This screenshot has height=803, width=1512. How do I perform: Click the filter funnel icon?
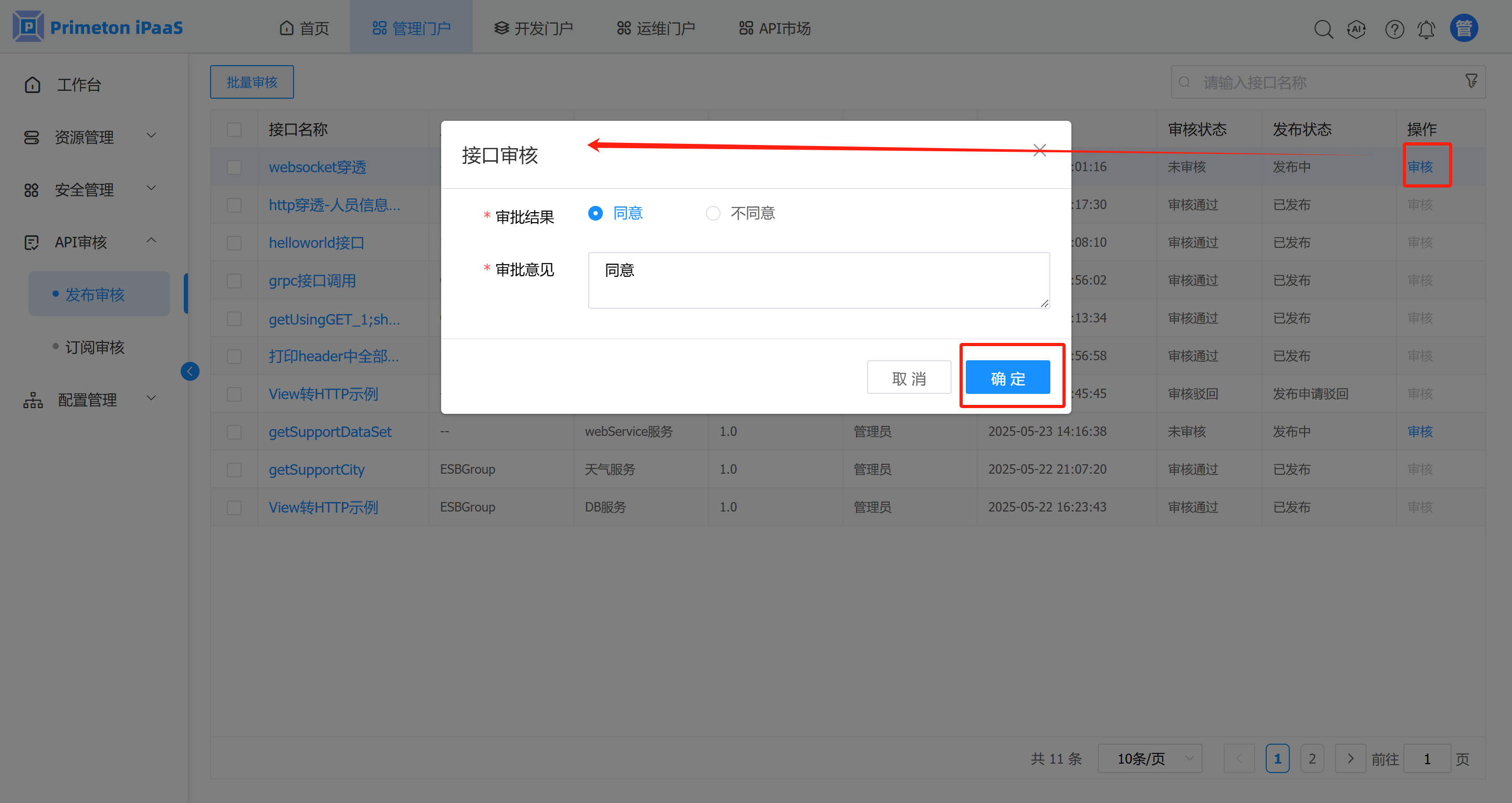pos(1471,81)
